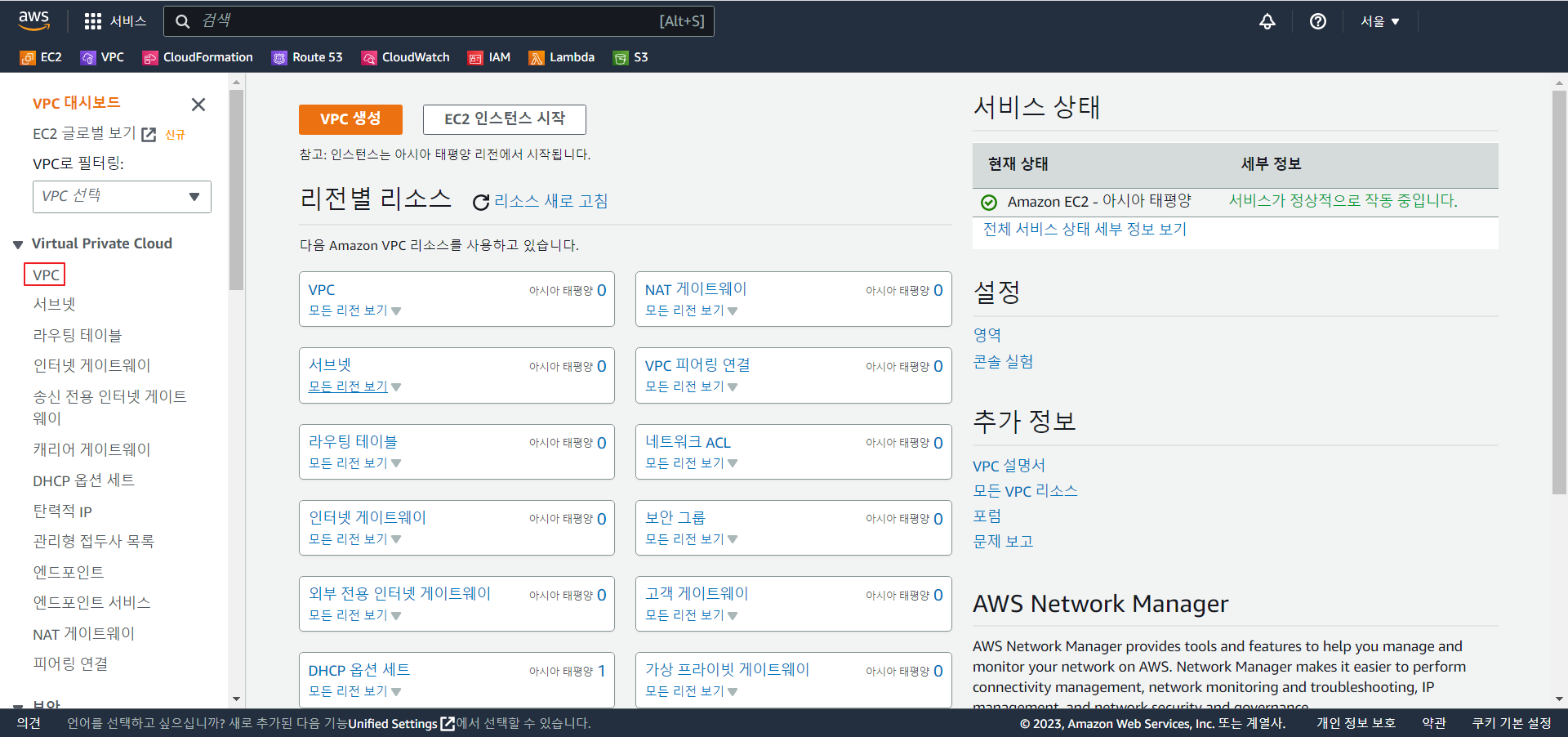
Task: Select DHCP 옵션 세트 in the sidebar
Action: click(83, 480)
